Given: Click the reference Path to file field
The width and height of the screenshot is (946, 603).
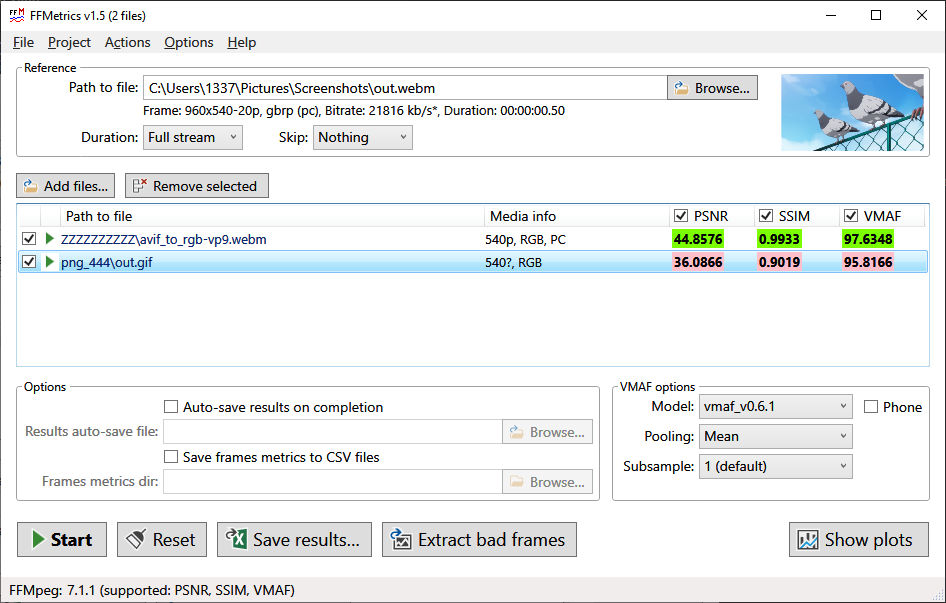Looking at the screenshot, I should coord(405,88).
